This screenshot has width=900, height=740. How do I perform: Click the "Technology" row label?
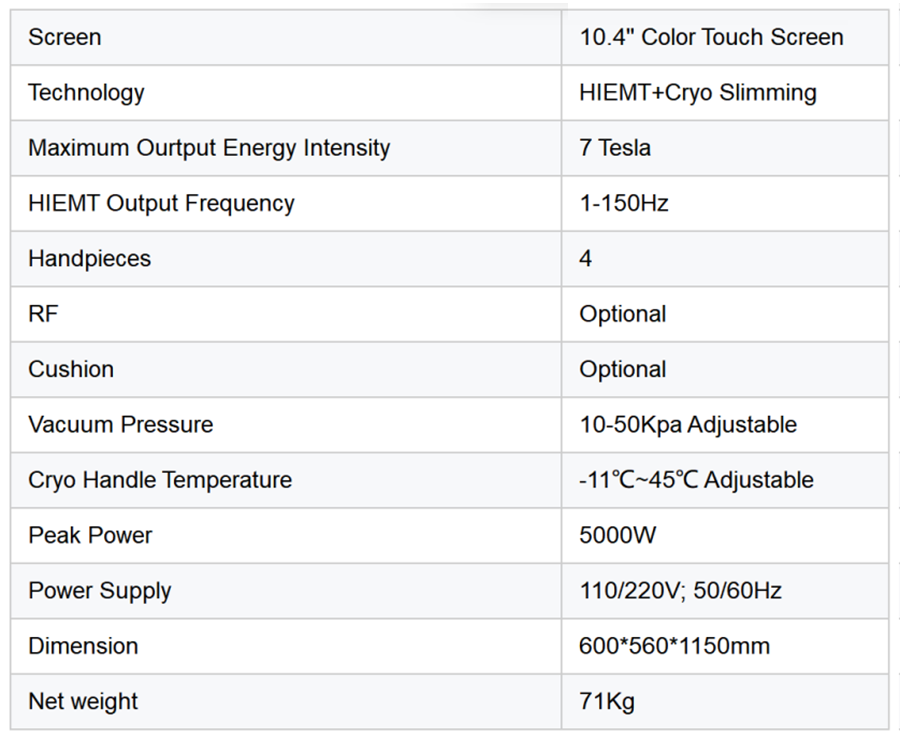86,93
